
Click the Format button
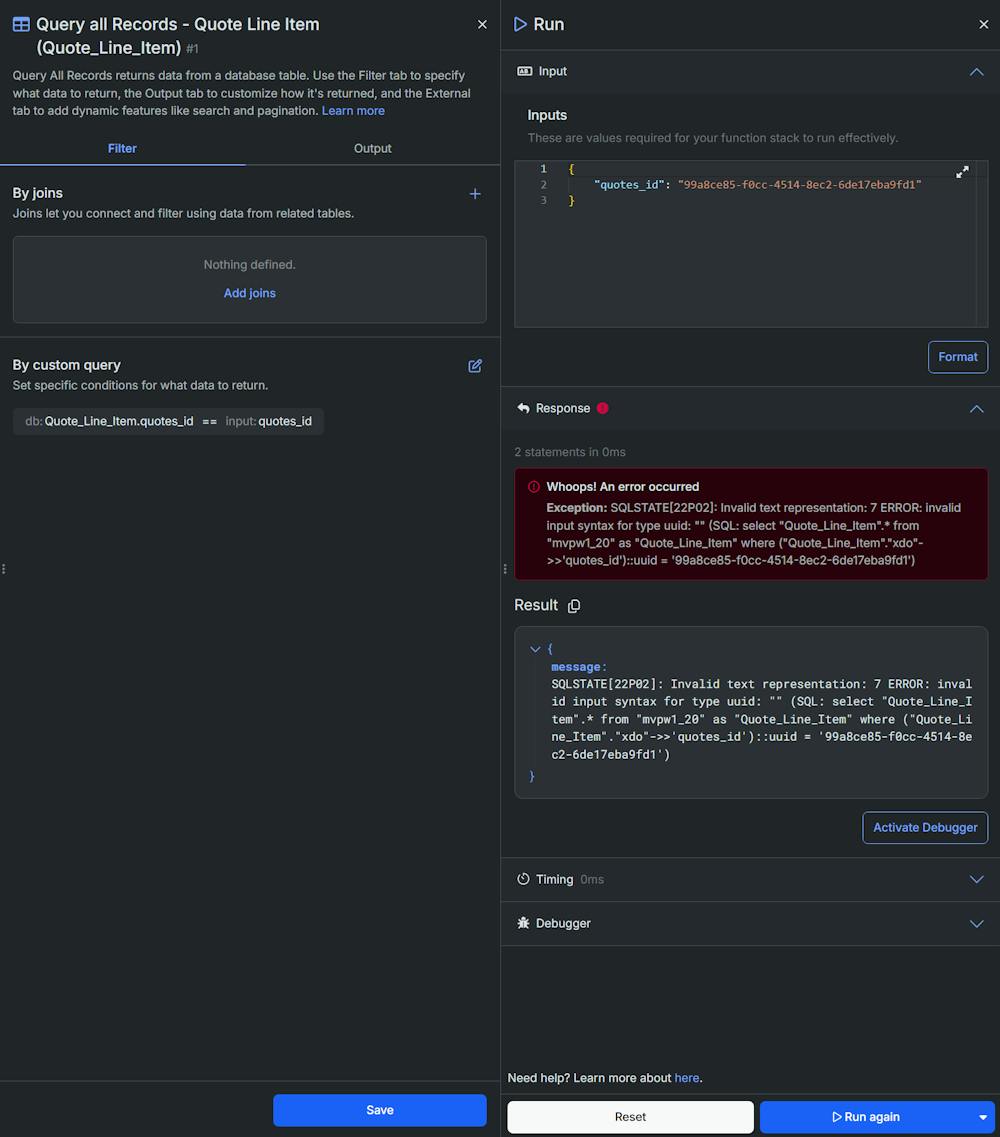tap(957, 357)
